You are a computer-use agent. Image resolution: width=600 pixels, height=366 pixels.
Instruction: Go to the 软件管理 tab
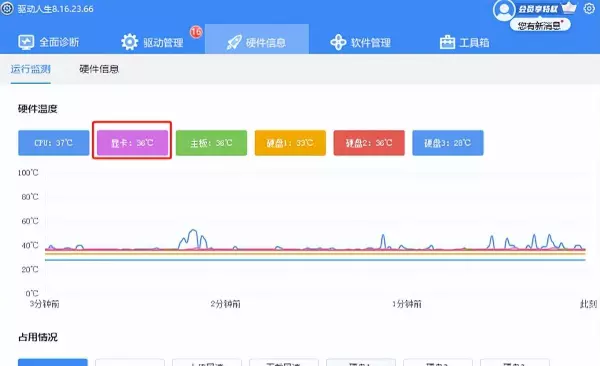tap(360, 42)
